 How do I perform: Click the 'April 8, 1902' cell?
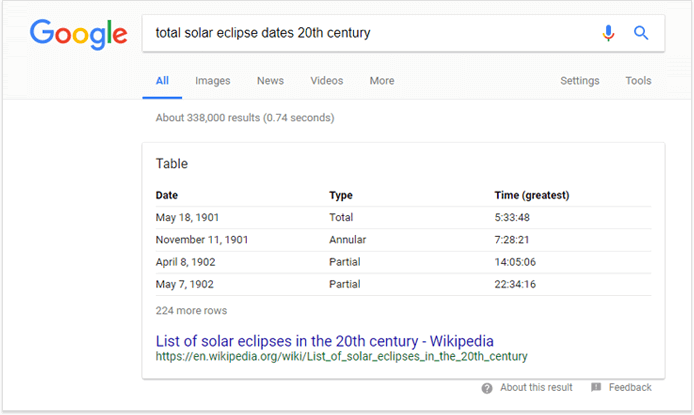pos(185,262)
